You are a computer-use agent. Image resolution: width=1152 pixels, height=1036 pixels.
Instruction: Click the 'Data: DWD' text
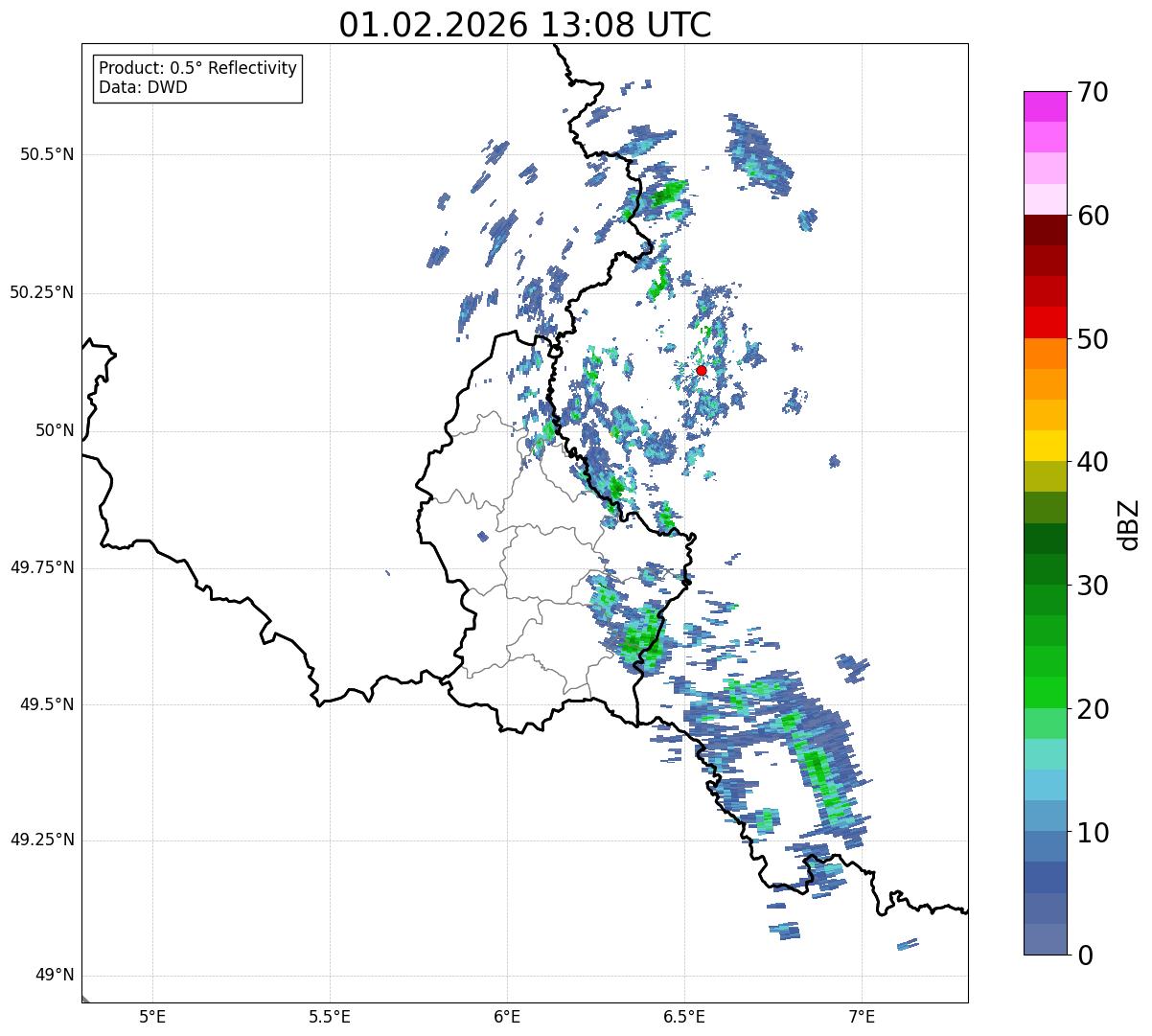click(x=144, y=87)
